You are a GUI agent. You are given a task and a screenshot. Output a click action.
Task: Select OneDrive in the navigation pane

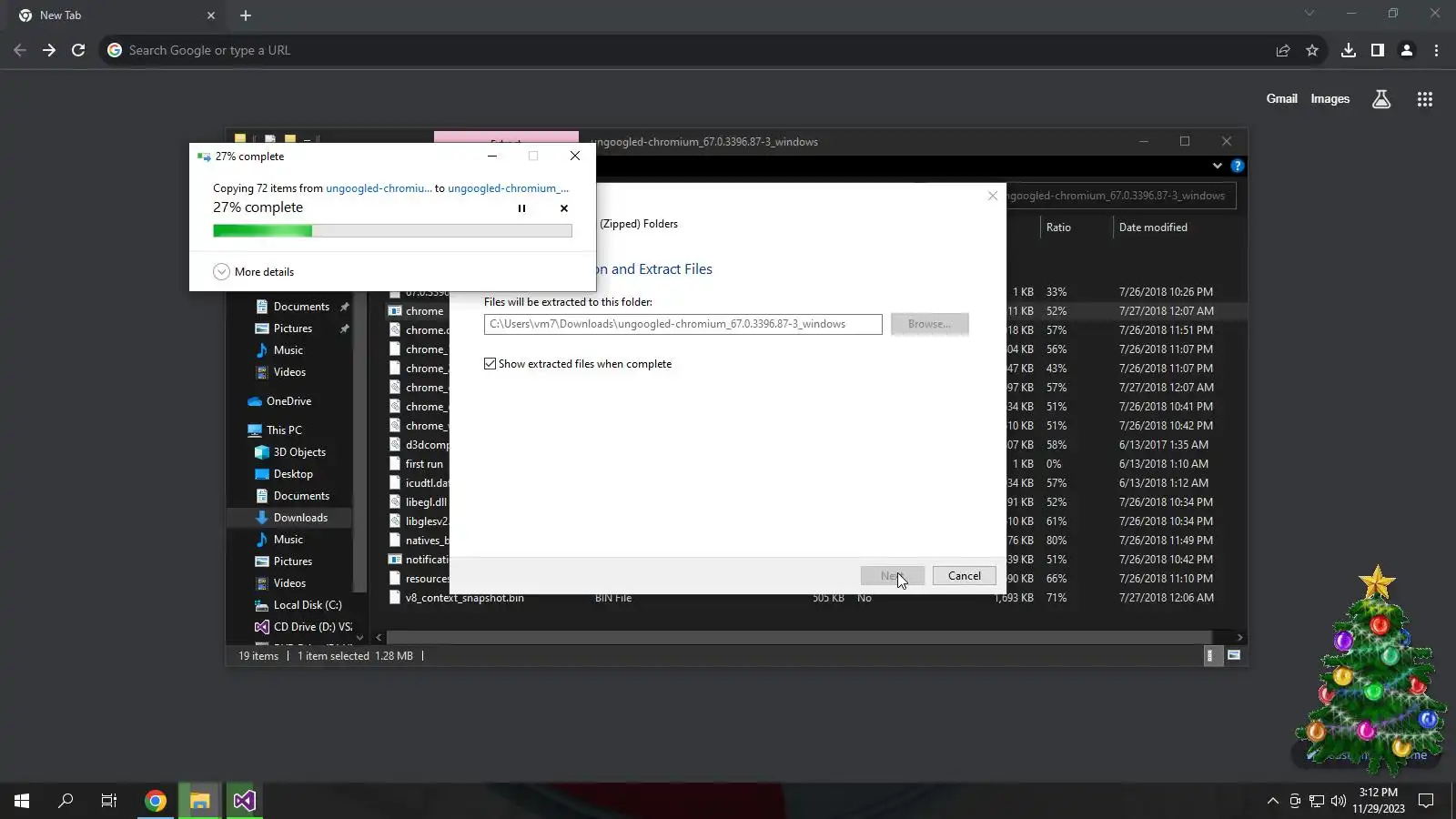[288, 401]
